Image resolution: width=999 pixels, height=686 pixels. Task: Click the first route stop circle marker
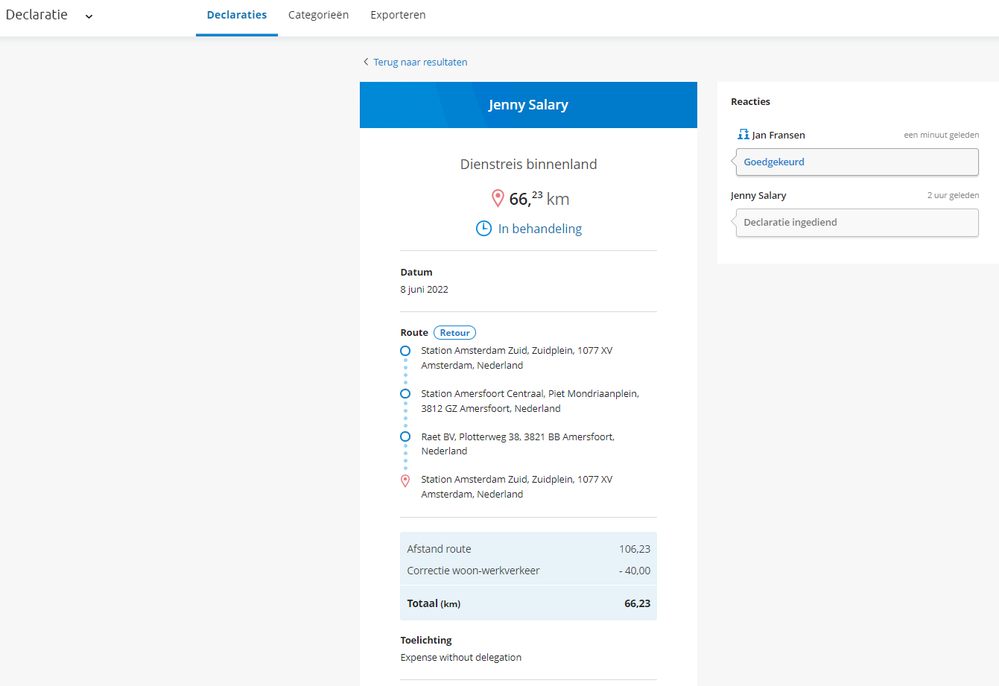coord(405,351)
